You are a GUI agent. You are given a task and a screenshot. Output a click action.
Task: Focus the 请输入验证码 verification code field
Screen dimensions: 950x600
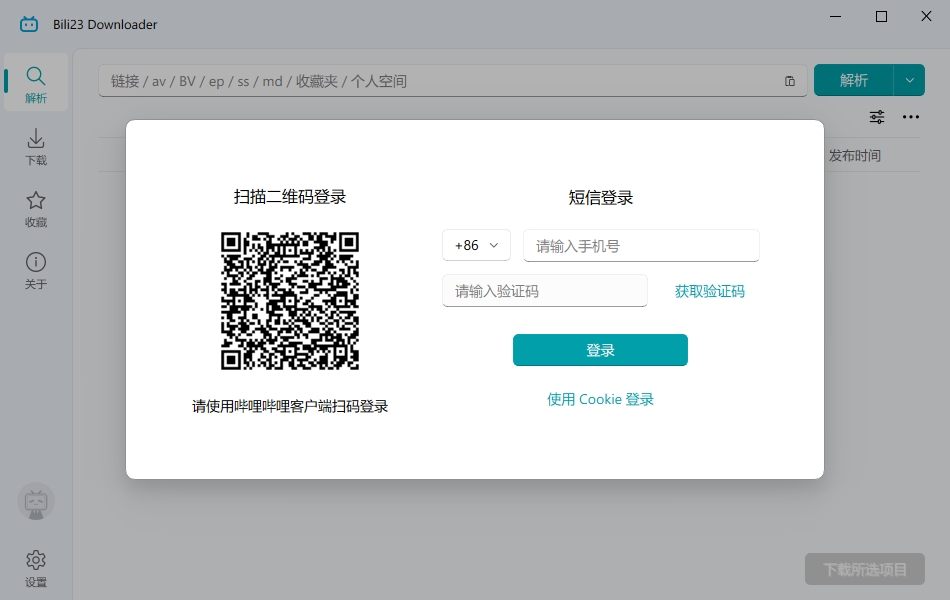545,291
